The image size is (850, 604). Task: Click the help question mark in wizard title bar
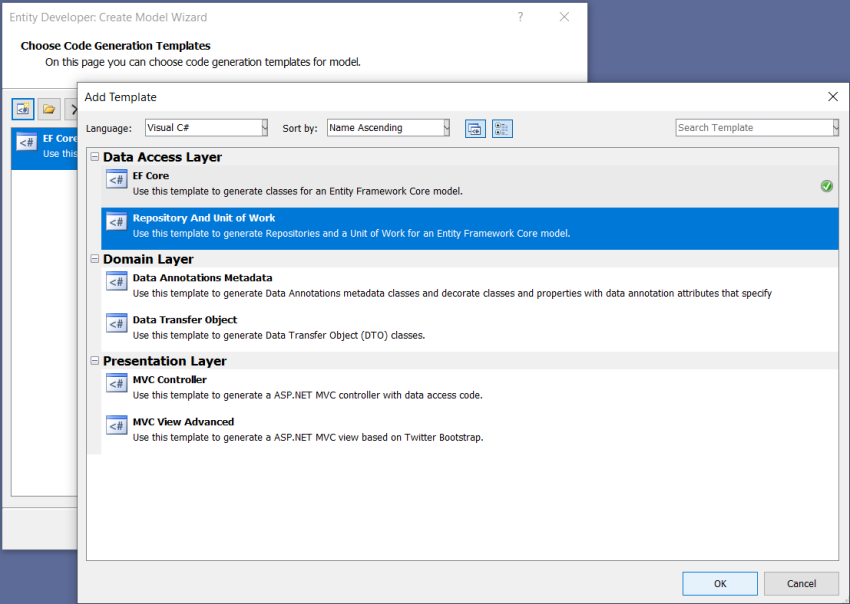click(x=520, y=17)
